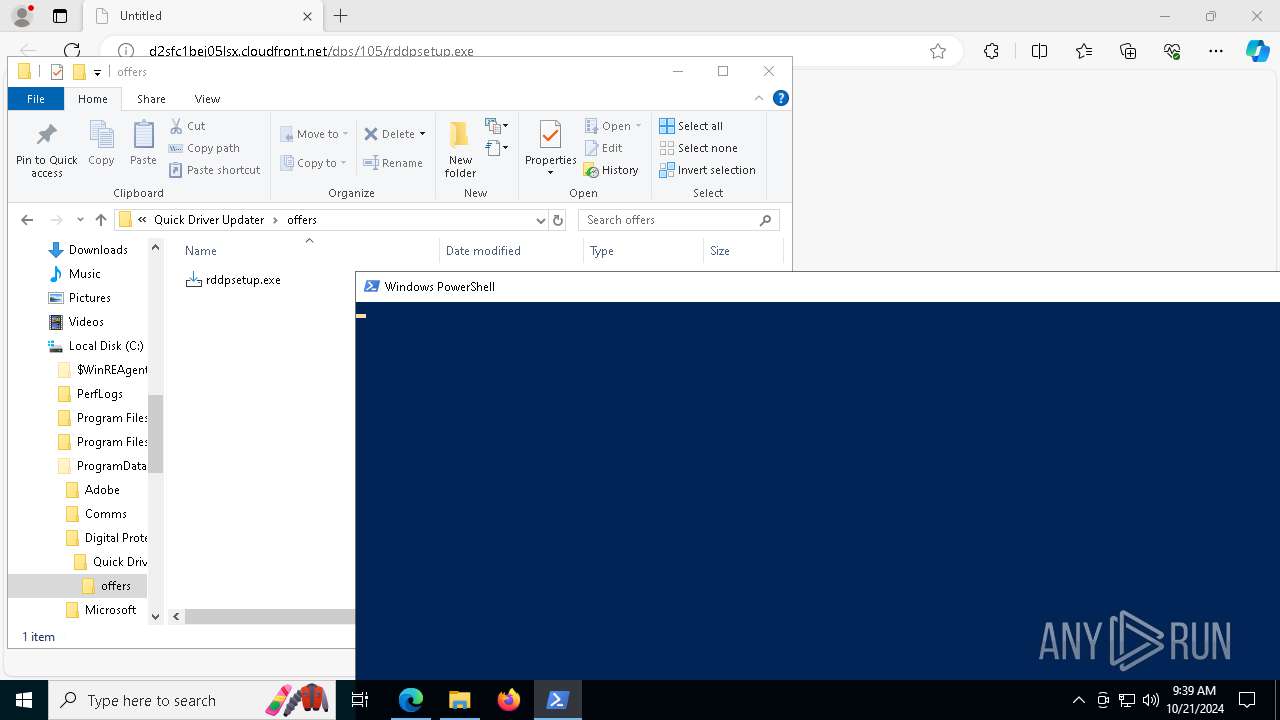
Task: Open Edge Copilot icon
Action: [x=1257, y=51]
